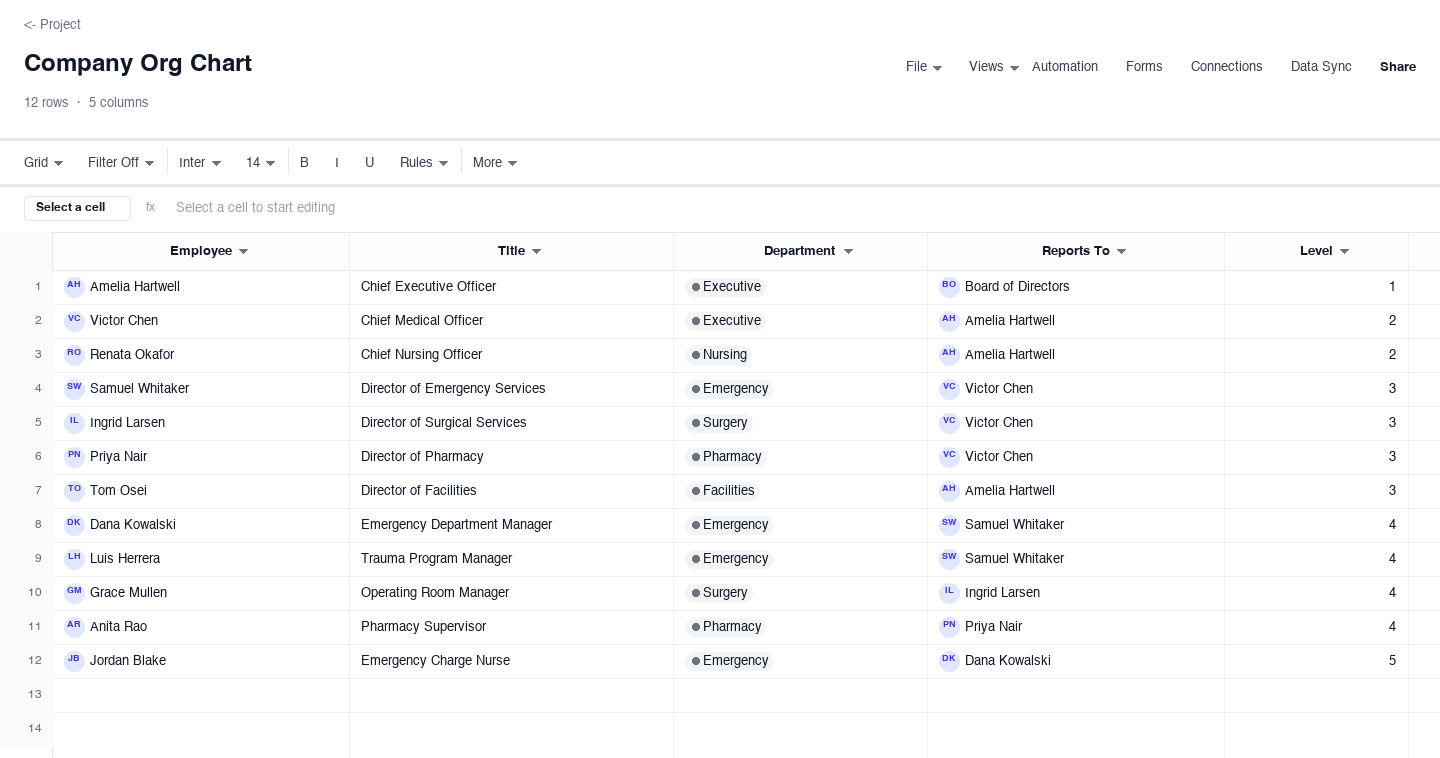Viewport: 1440px width, 758px height.
Task: Open the Views menu
Action: point(994,67)
